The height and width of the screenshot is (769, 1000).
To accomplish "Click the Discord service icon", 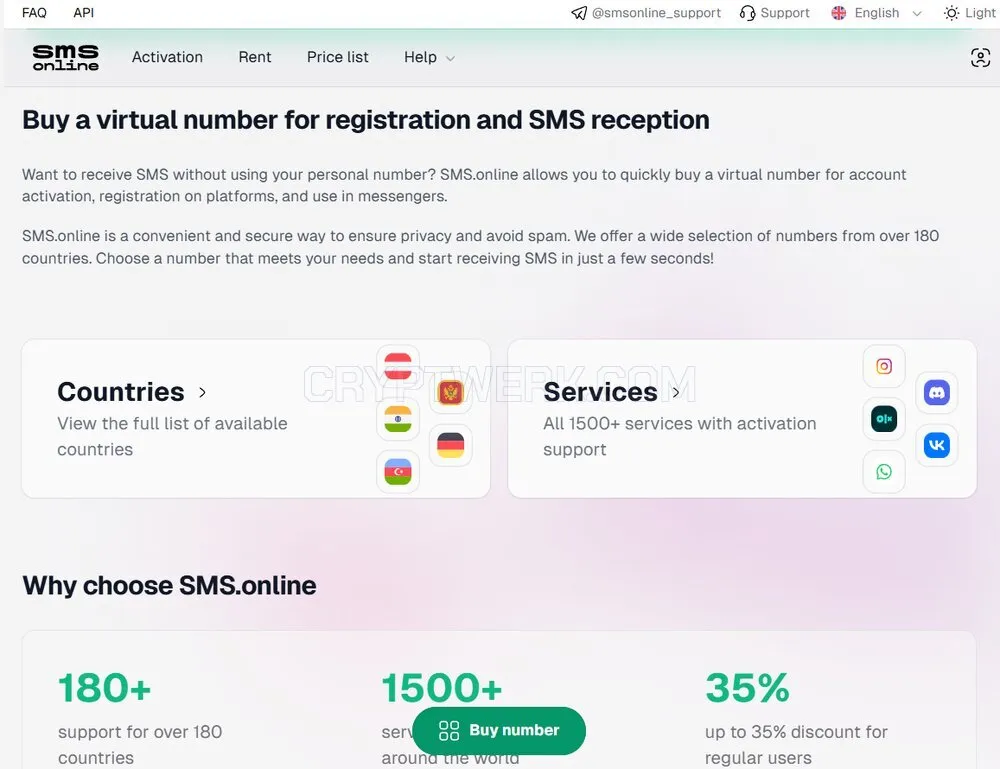I will (x=937, y=393).
